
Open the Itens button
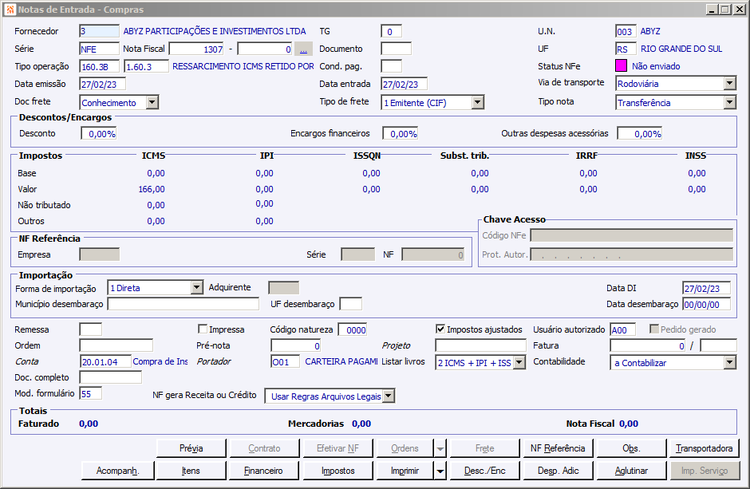(190, 469)
